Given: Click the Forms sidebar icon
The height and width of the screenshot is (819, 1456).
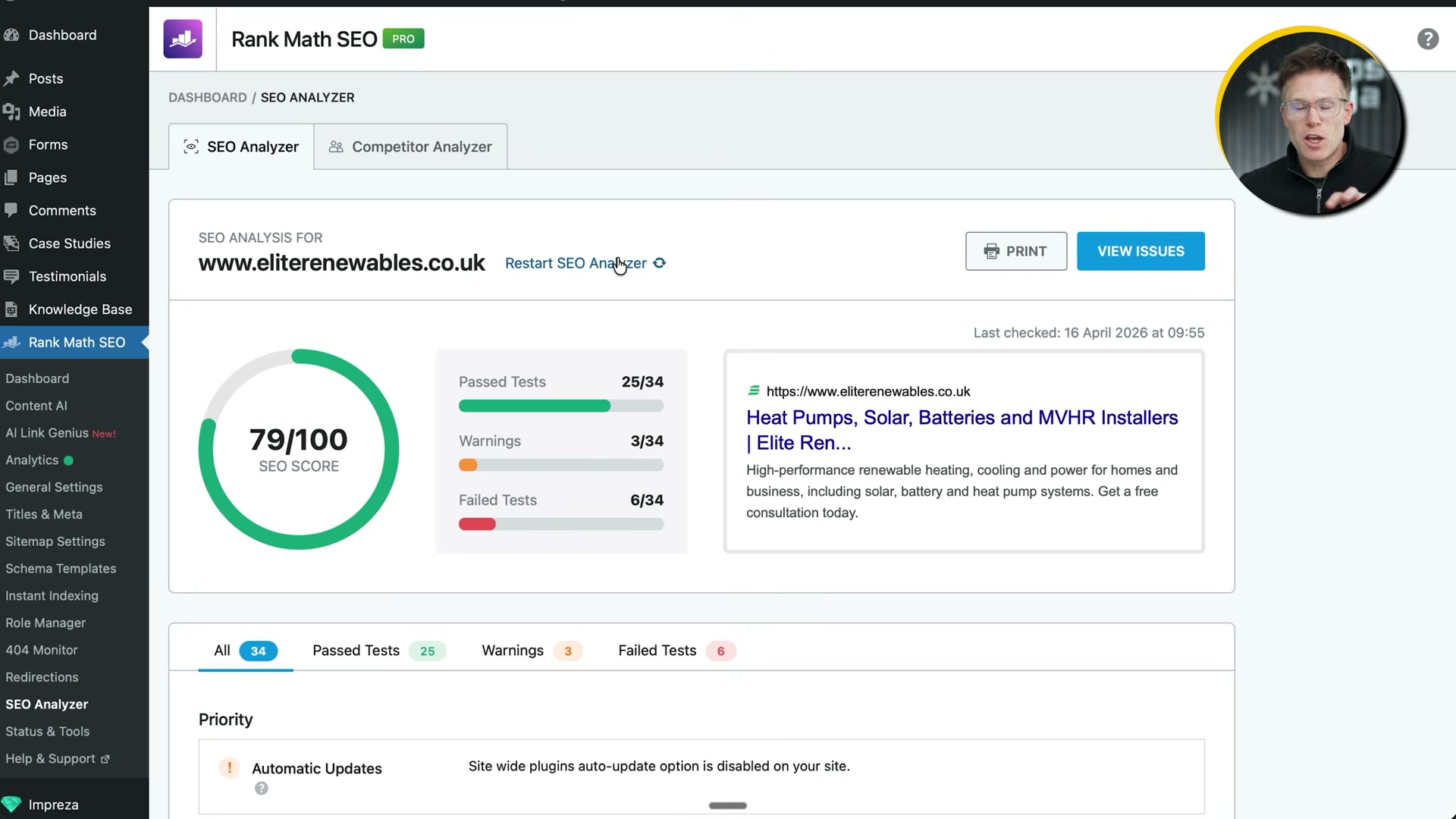Looking at the screenshot, I should 11,145.
